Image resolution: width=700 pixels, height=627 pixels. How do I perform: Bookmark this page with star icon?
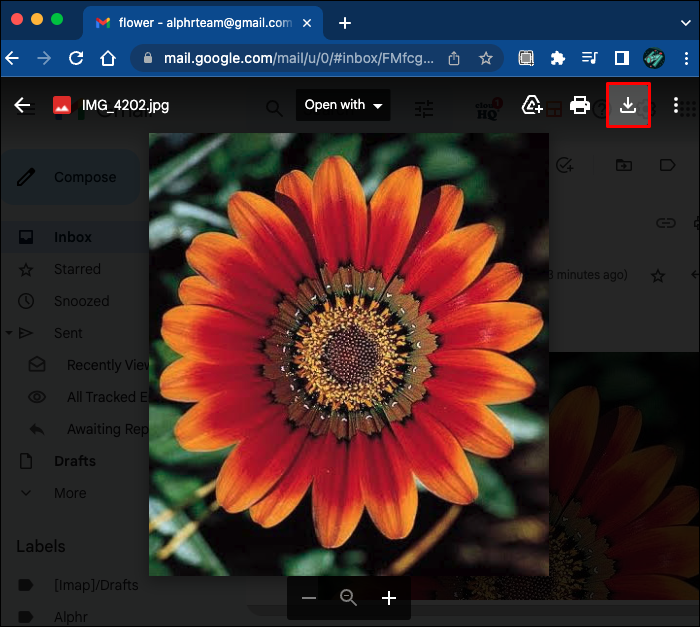pyautogui.click(x=486, y=58)
